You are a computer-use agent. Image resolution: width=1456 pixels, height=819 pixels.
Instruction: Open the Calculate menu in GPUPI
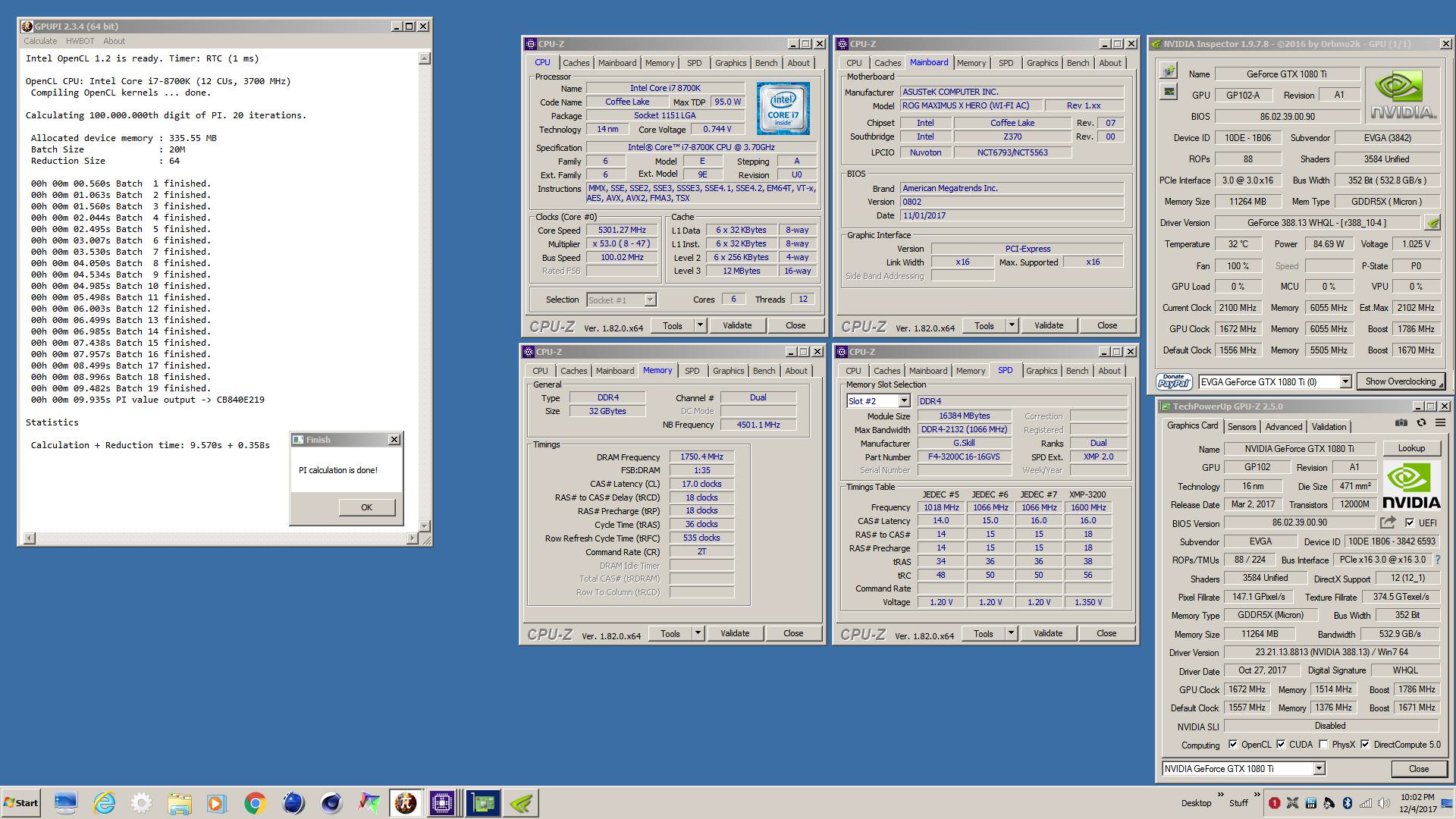[x=40, y=41]
